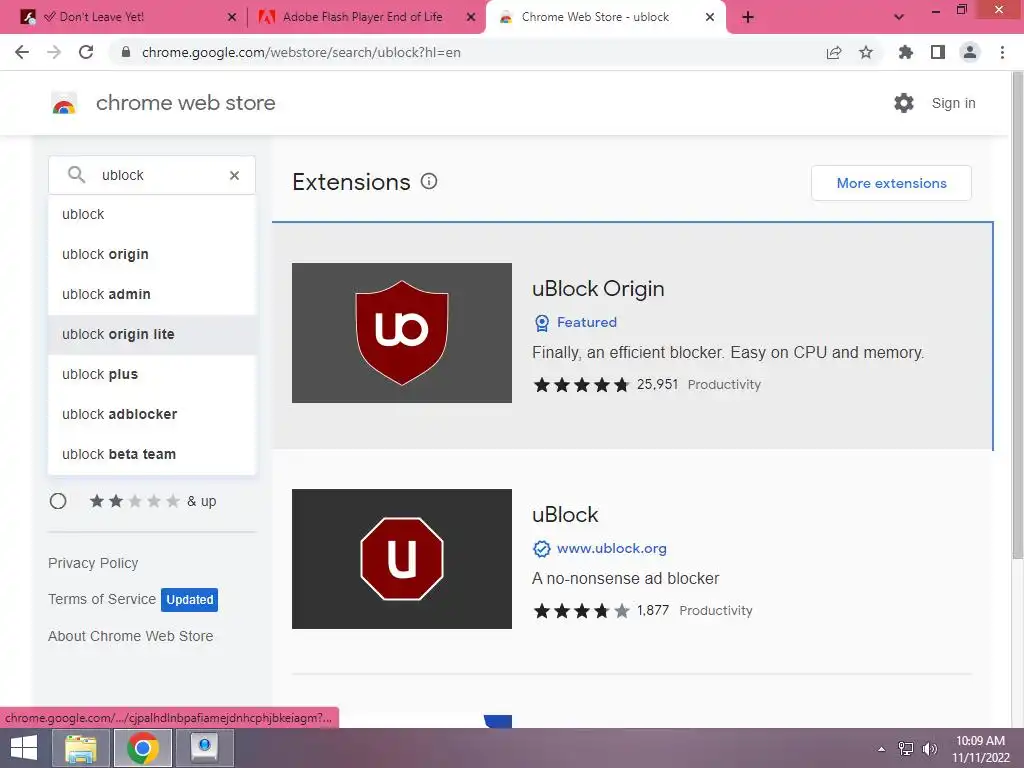Image resolution: width=1024 pixels, height=768 pixels.
Task: Click the uBlock 1,877 star rating
Action: pos(581,611)
